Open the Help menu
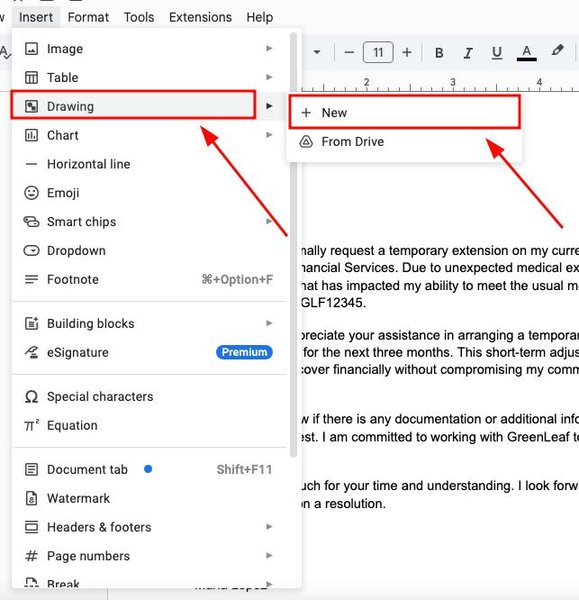 coord(259,17)
